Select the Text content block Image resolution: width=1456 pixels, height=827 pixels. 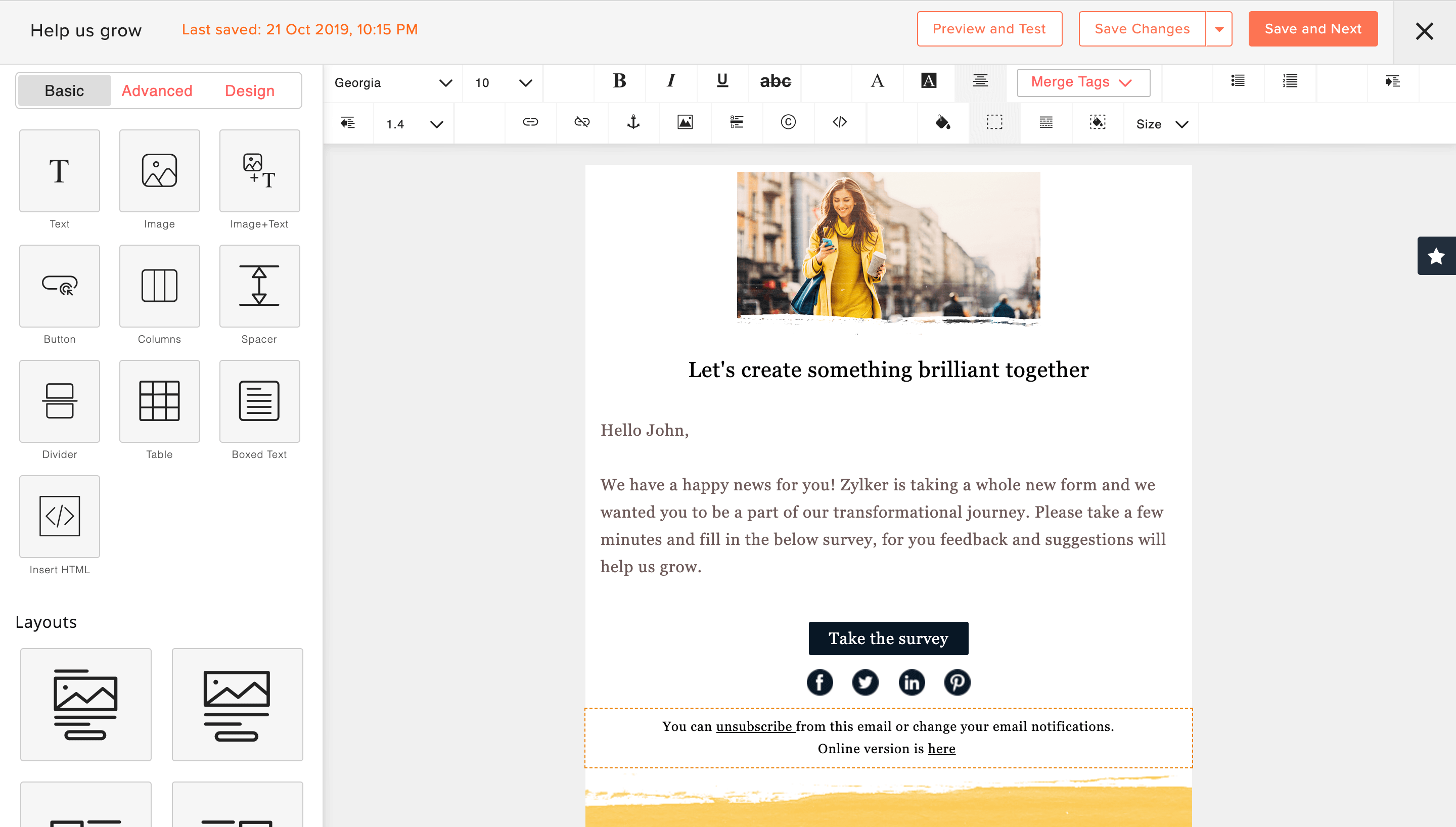point(60,171)
